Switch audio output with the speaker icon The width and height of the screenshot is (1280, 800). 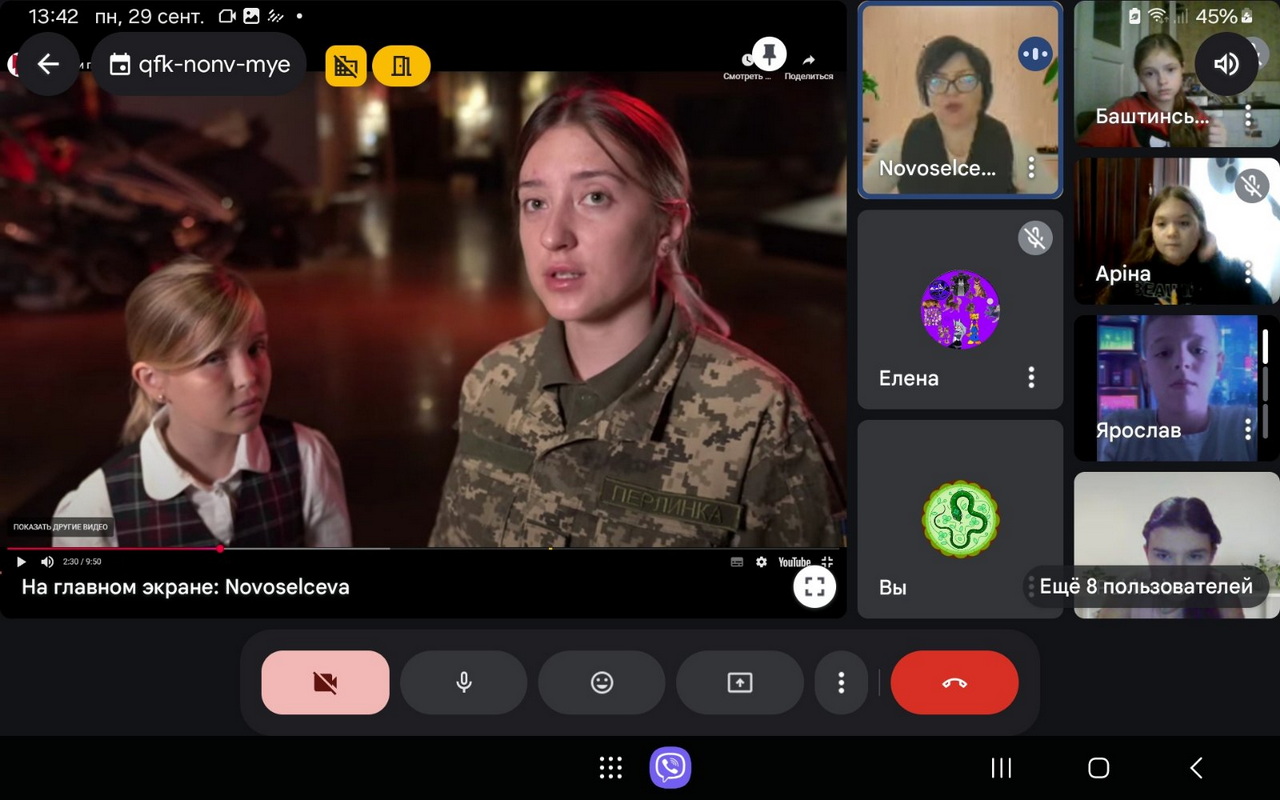coord(1225,65)
